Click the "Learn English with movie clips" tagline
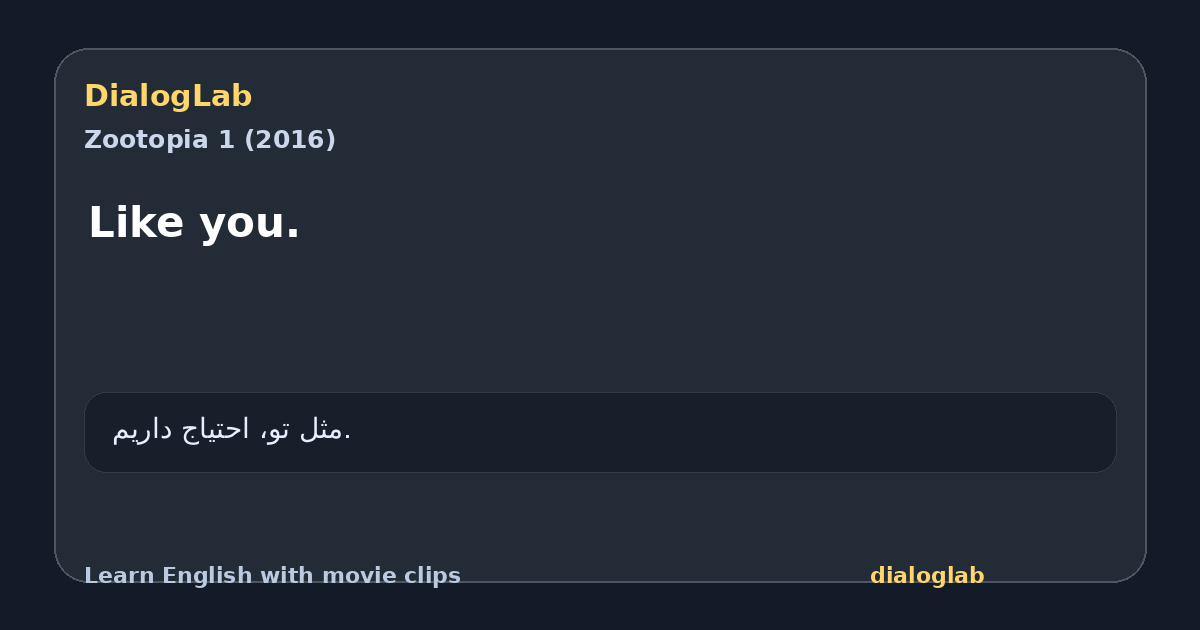 (272, 576)
